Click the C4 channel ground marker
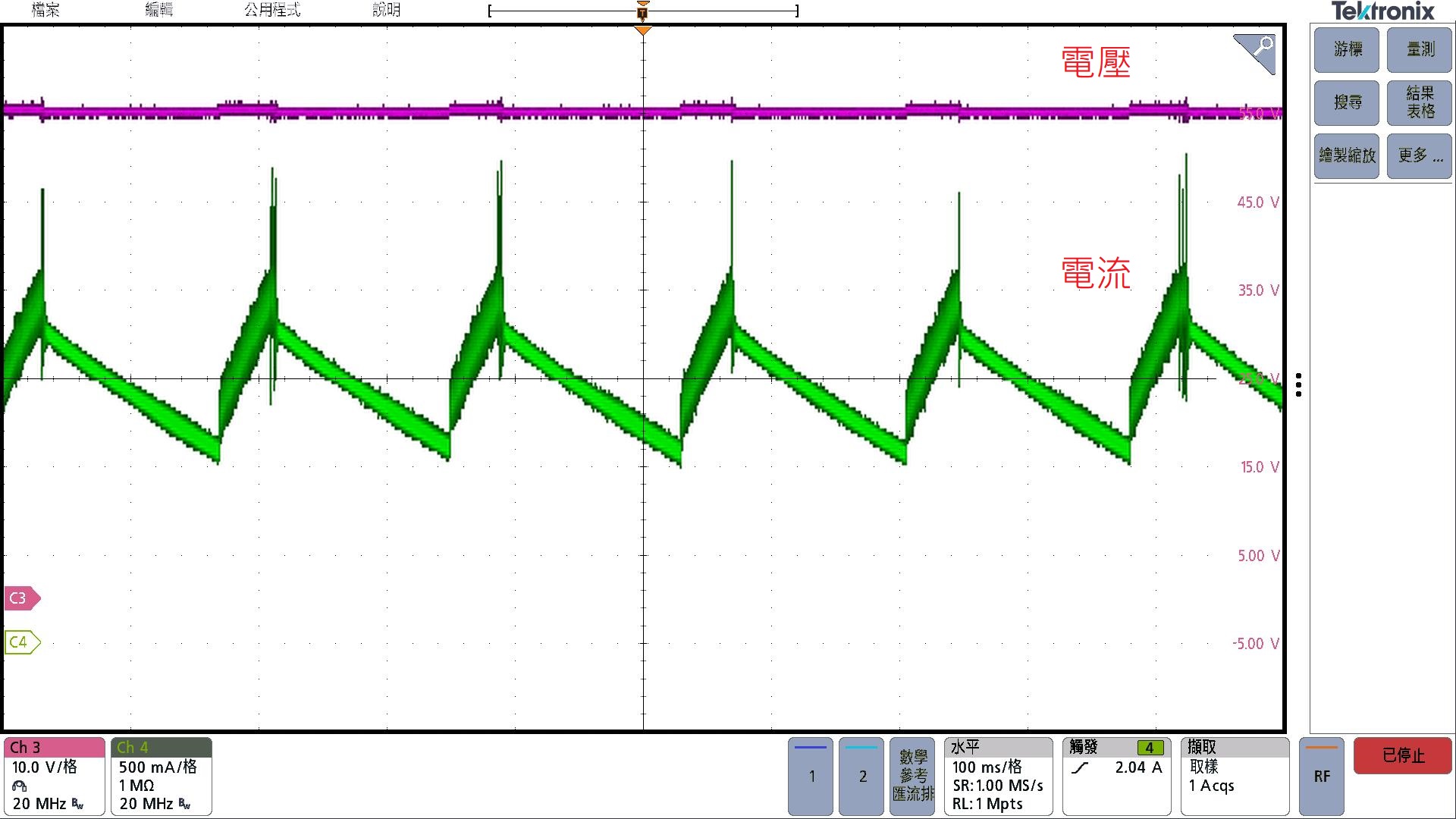 pos(20,642)
